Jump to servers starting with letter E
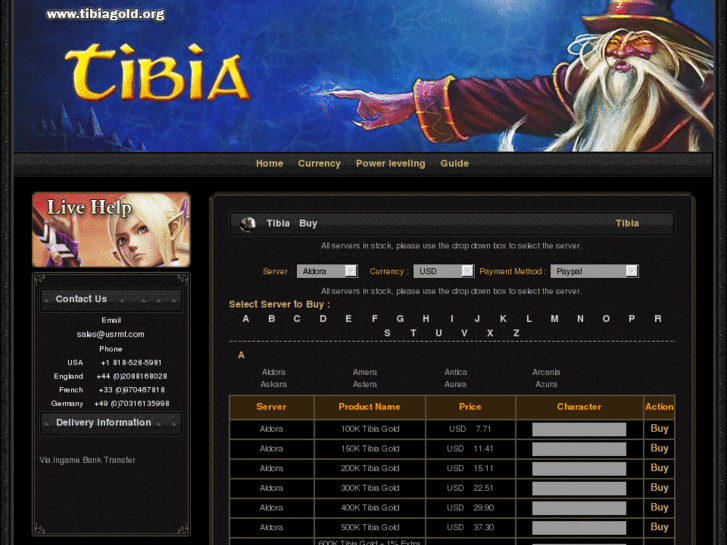 pyautogui.click(x=348, y=319)
